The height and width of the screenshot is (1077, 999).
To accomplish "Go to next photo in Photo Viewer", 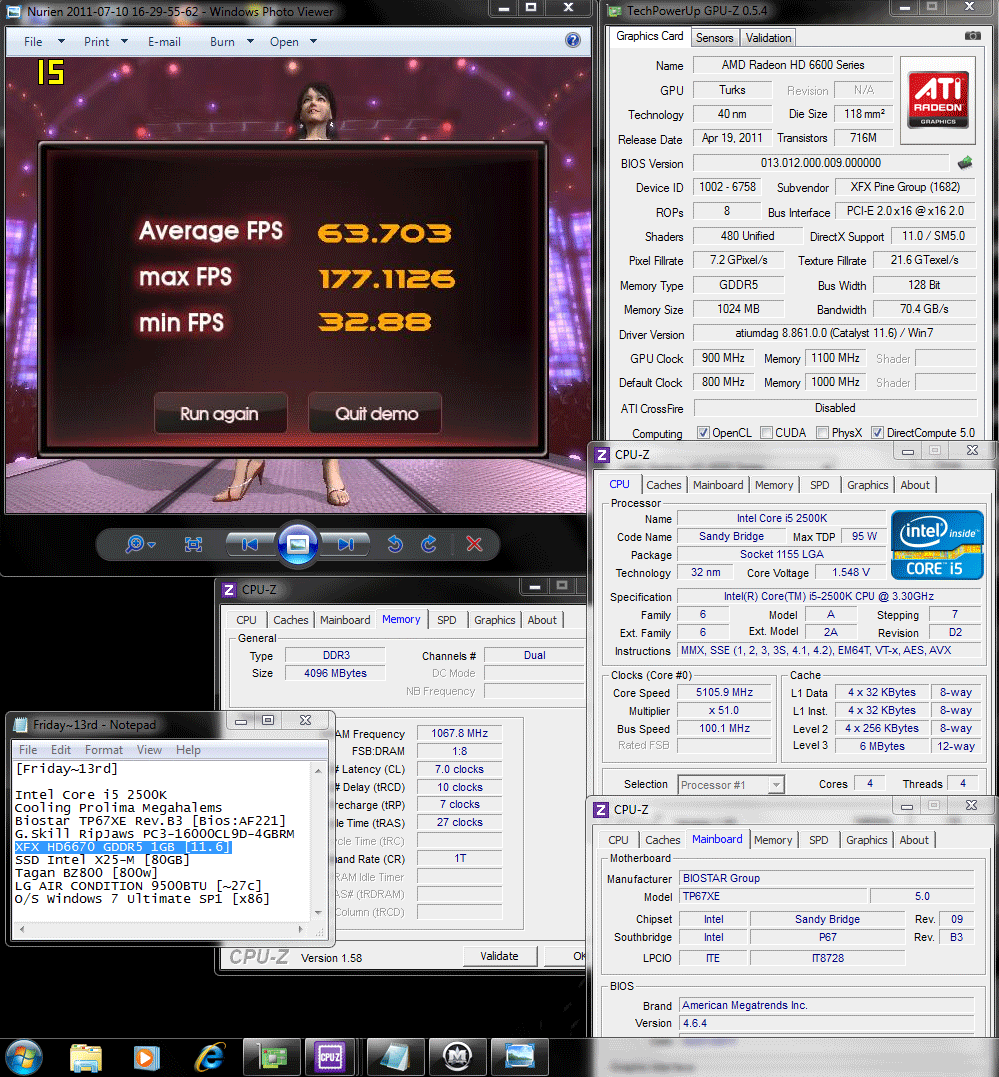I will point(346,545).
